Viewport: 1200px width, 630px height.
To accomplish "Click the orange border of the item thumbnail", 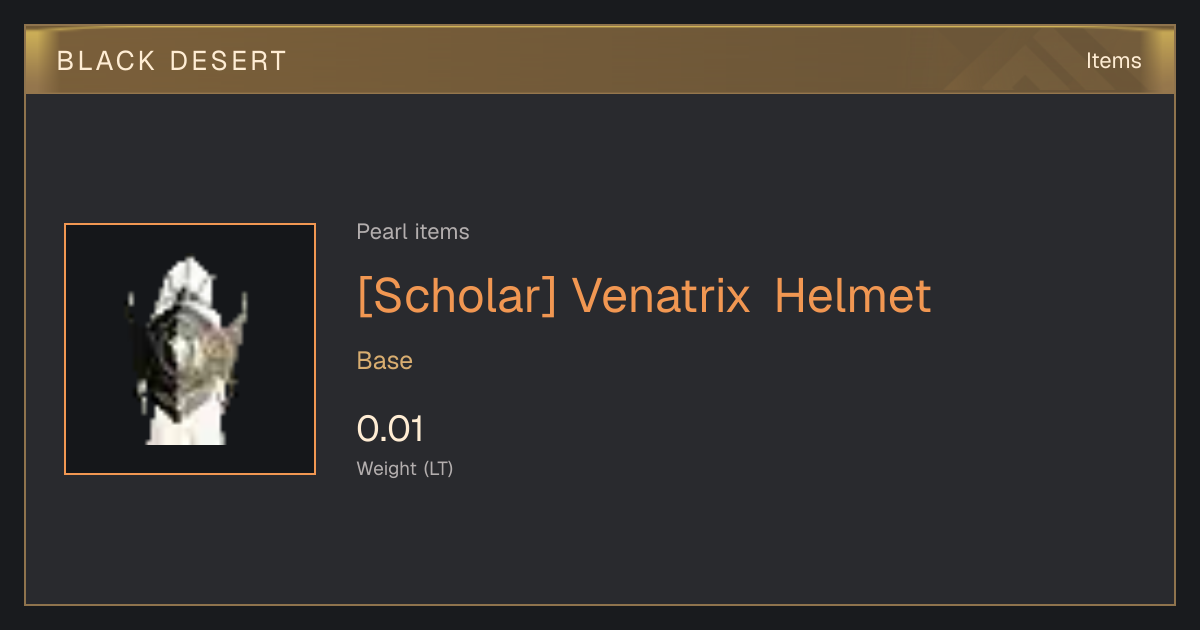I will pos(66,349).
